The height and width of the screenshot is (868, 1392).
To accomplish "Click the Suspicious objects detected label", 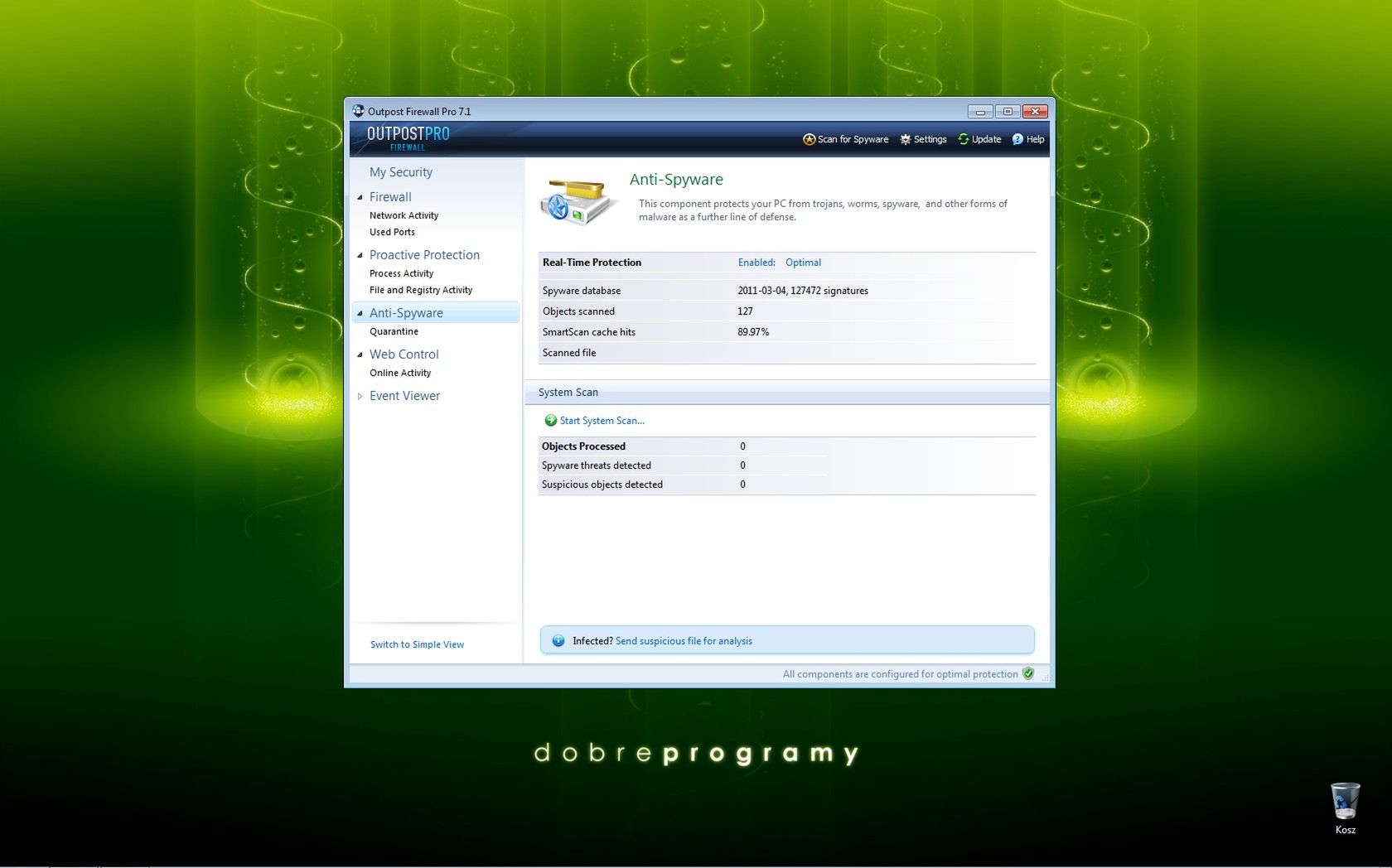I will [x=602, y=485].
